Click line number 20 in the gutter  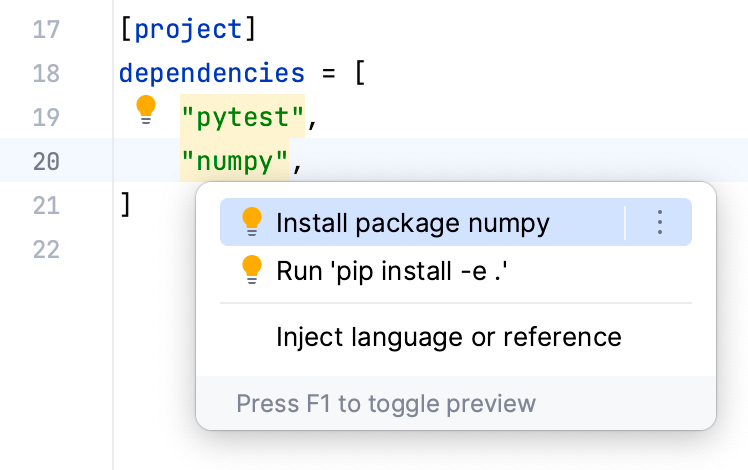point(46,161)
